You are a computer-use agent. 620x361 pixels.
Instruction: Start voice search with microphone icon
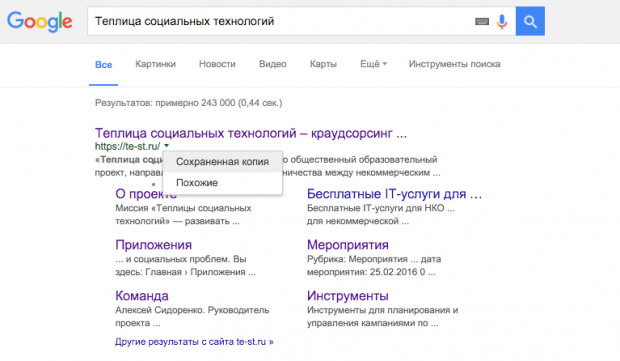pyautogui.click(x=502, y=21)
